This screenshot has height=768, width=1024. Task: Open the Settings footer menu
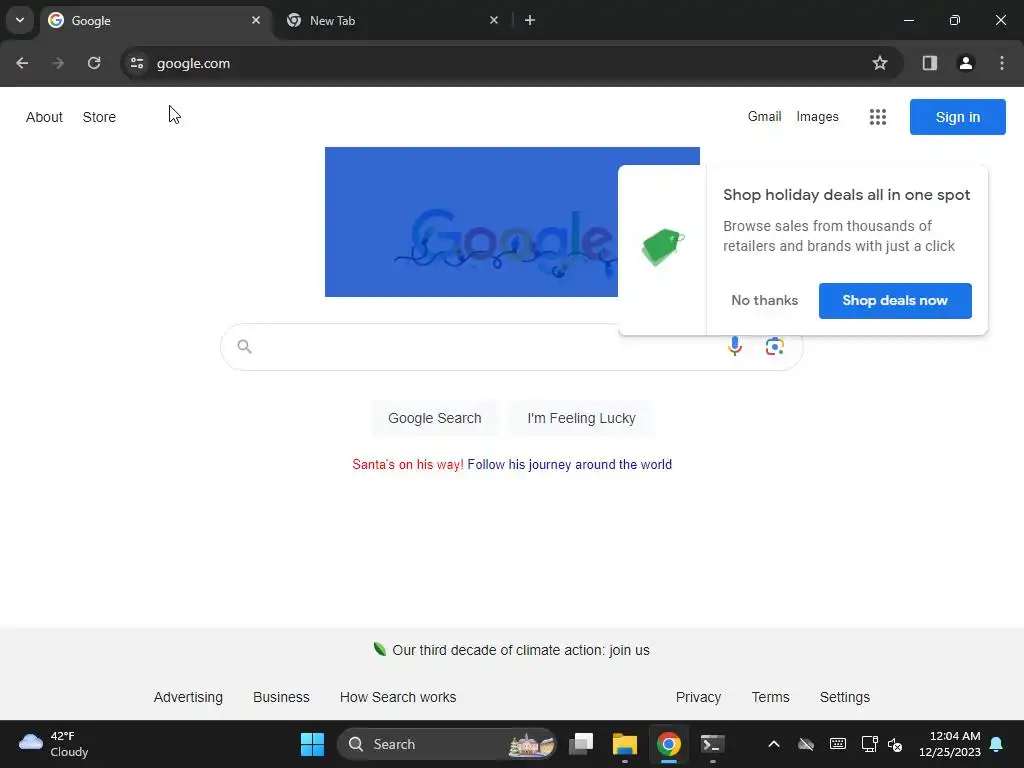844,697
